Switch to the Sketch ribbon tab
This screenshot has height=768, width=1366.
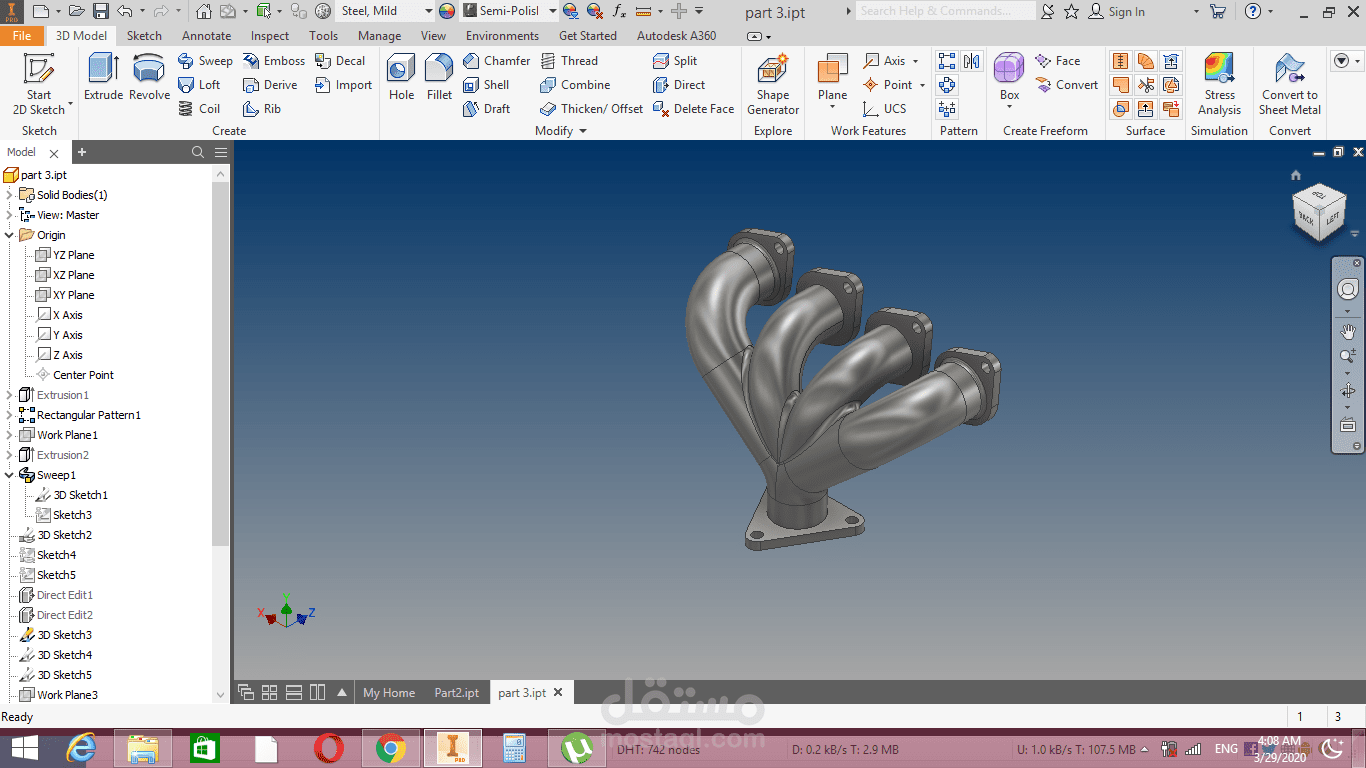[144, 34]
